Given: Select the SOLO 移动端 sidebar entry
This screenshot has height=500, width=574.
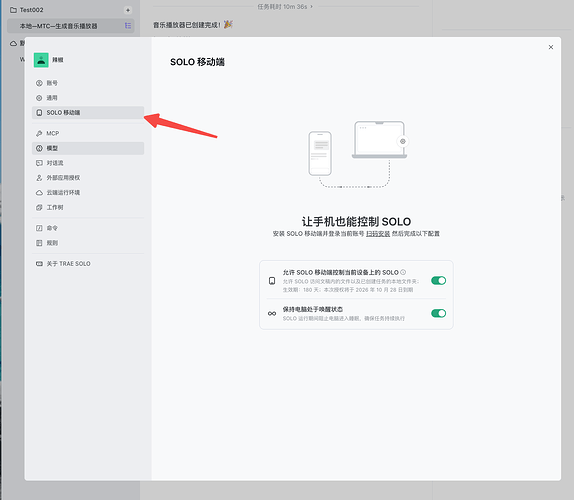Looking at the screenshot, I should (88, 112).
